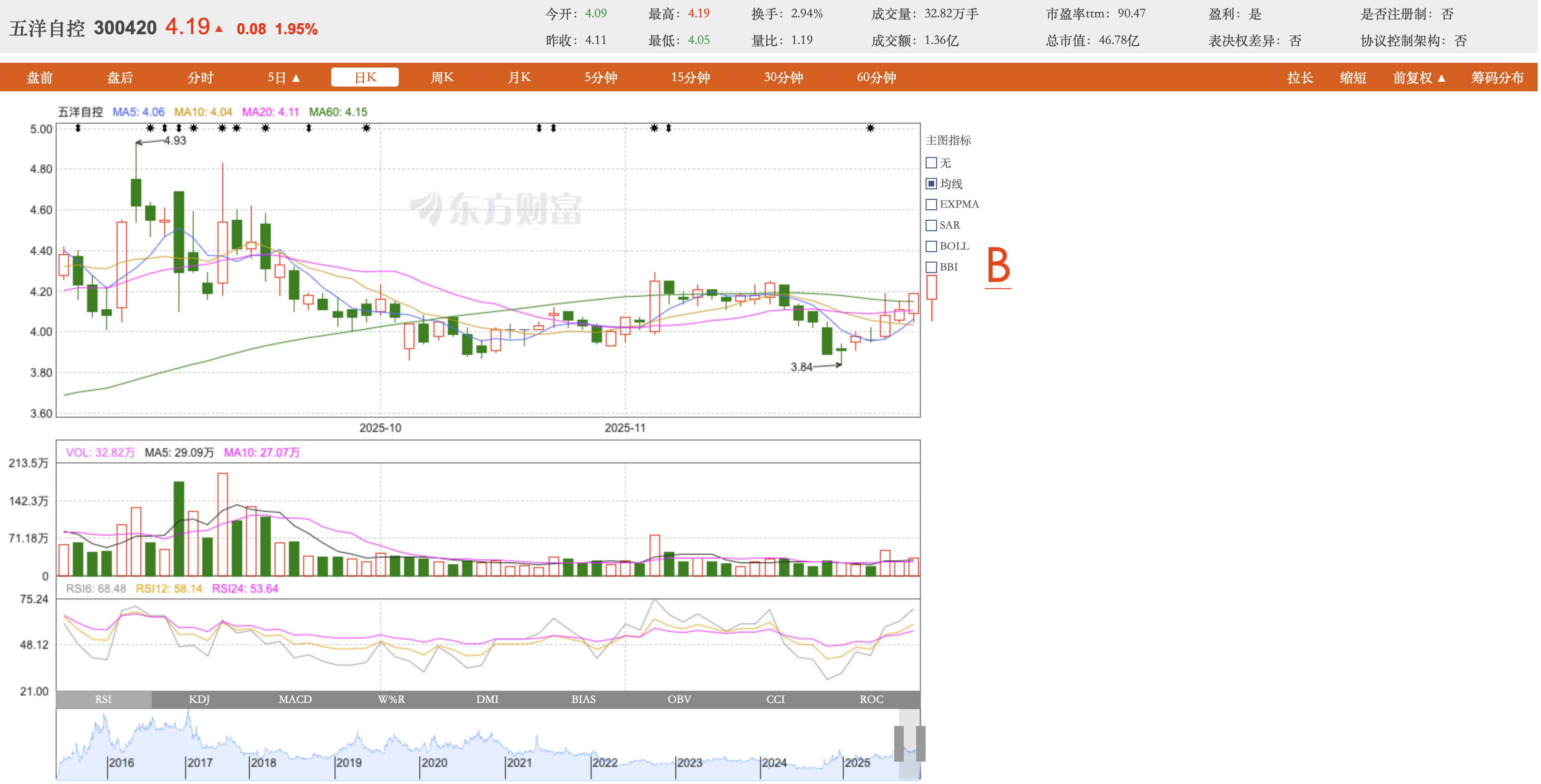This screenshot has height=784, width=1541.
Task: Open the KDJ indicator tab
Action: tap(199, 699)
